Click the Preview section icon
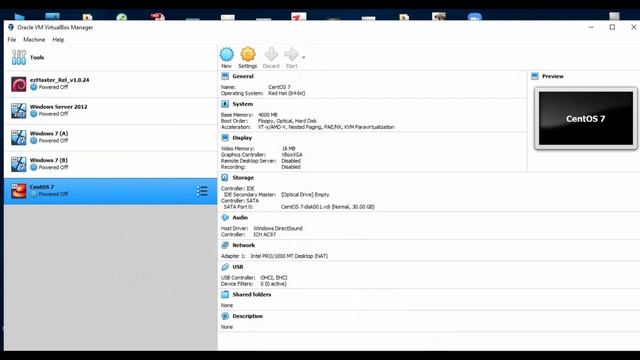Screen dimensions: 640x360 [535, 76]
